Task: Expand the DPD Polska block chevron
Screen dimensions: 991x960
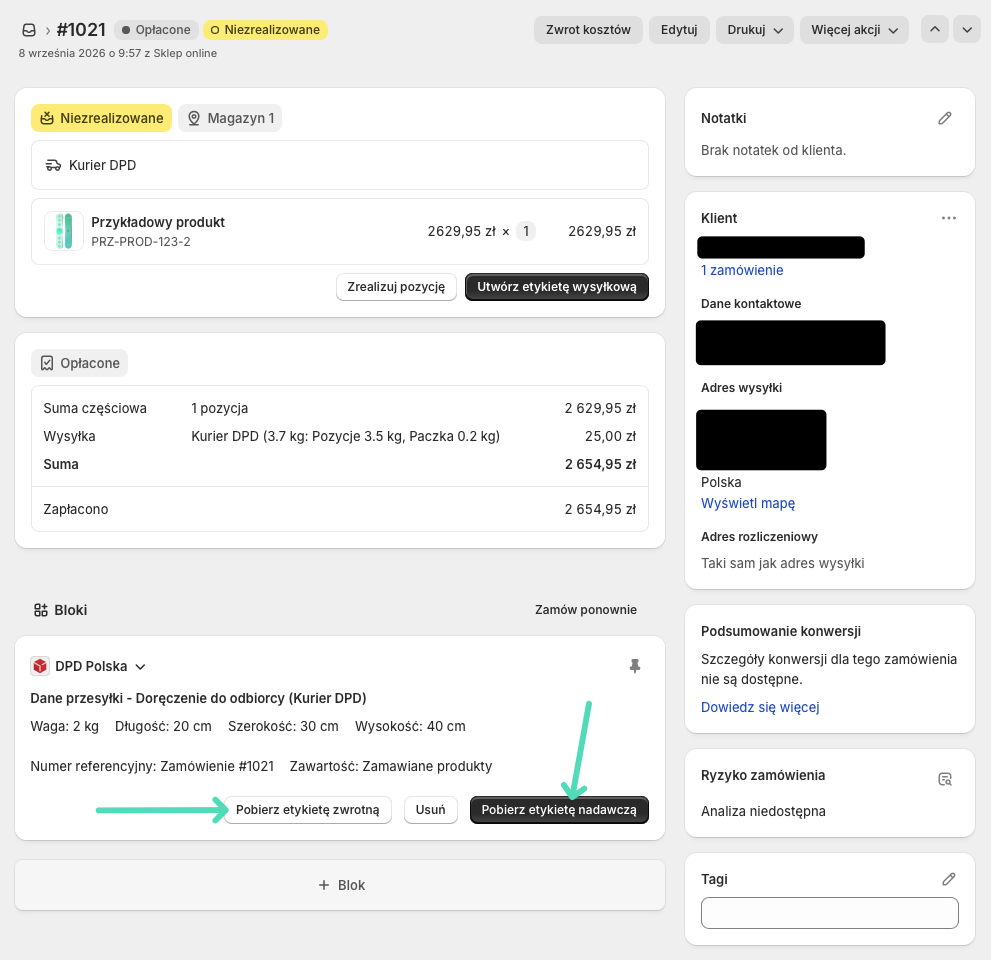Action: coord(140,667)
